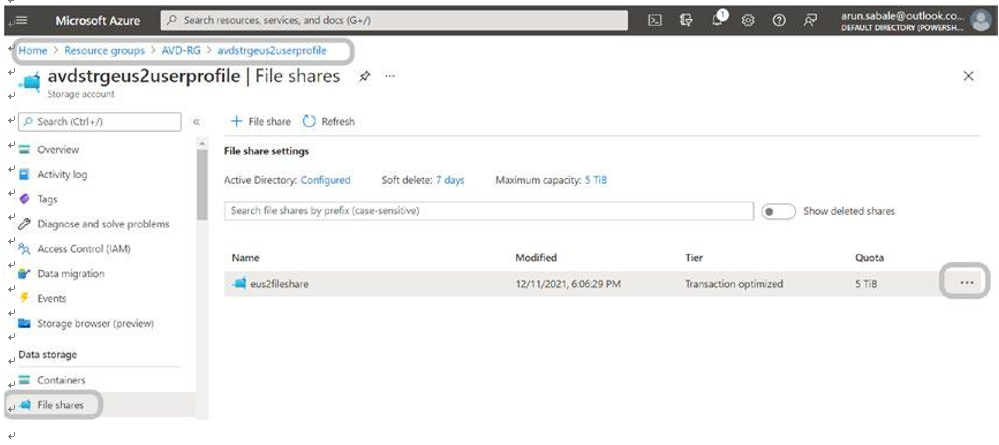This screenshot has width=999, height=445.
Task: Open the Soft delete 7 days link
Action: (x=450, y=180)
